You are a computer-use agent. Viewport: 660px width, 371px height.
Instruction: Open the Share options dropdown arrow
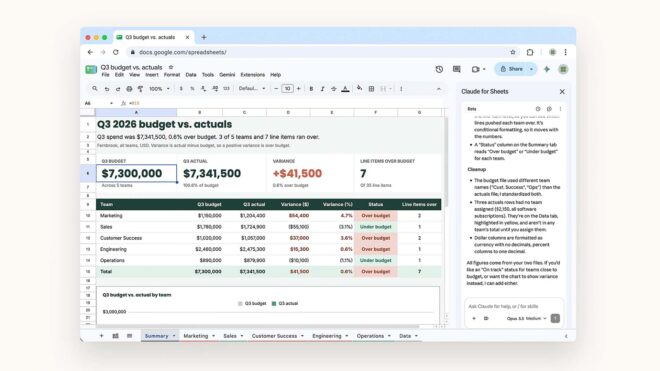532,69
